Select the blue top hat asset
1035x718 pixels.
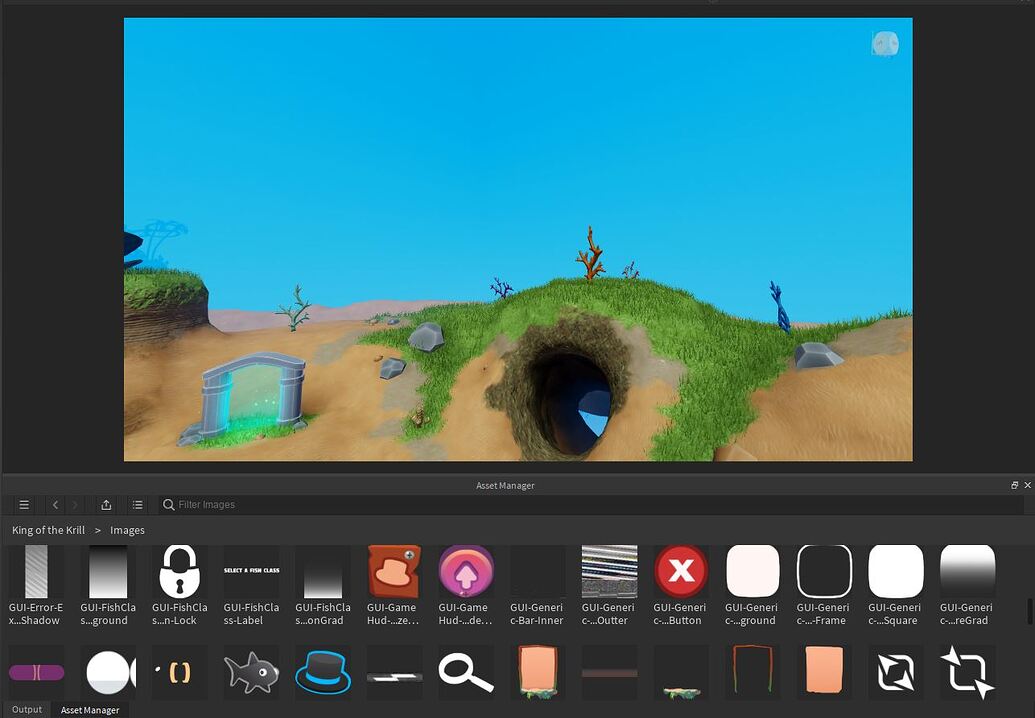click(323, 672)
